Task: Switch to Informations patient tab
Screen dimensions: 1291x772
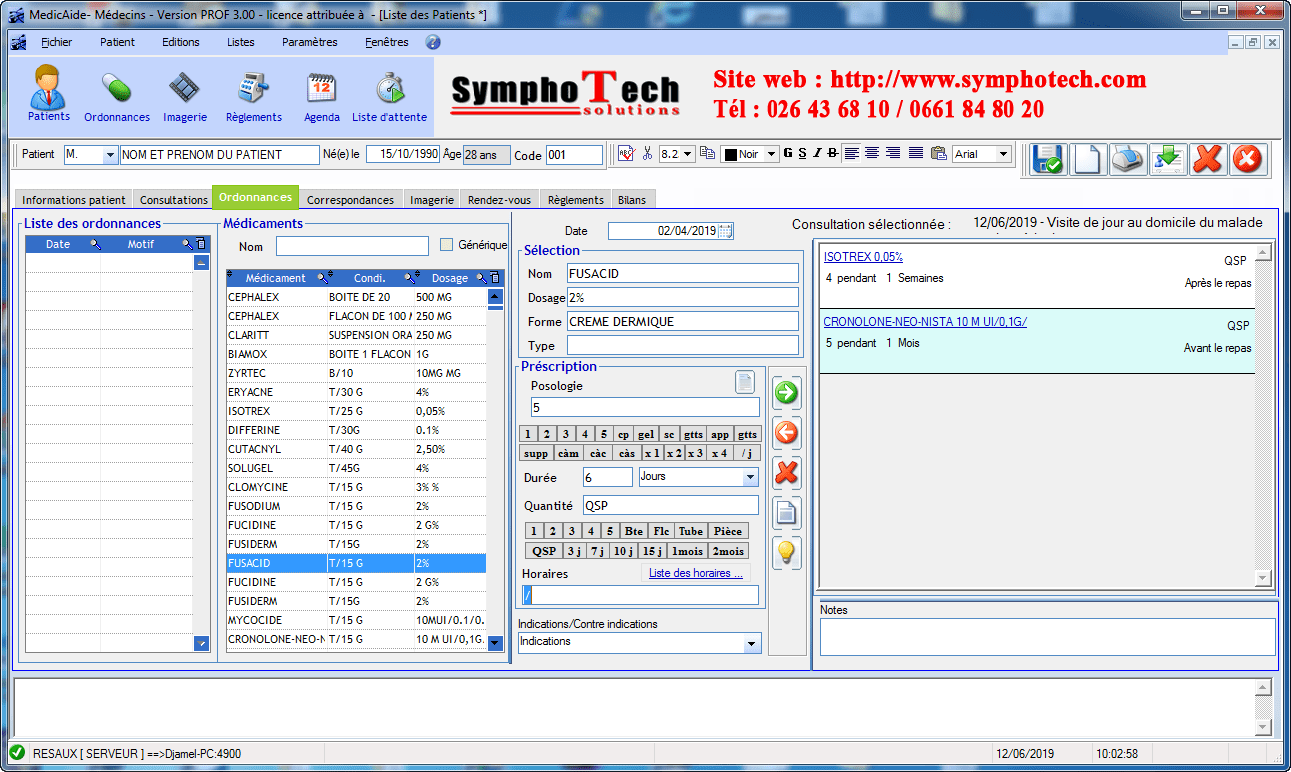Action: coord(74,200)
